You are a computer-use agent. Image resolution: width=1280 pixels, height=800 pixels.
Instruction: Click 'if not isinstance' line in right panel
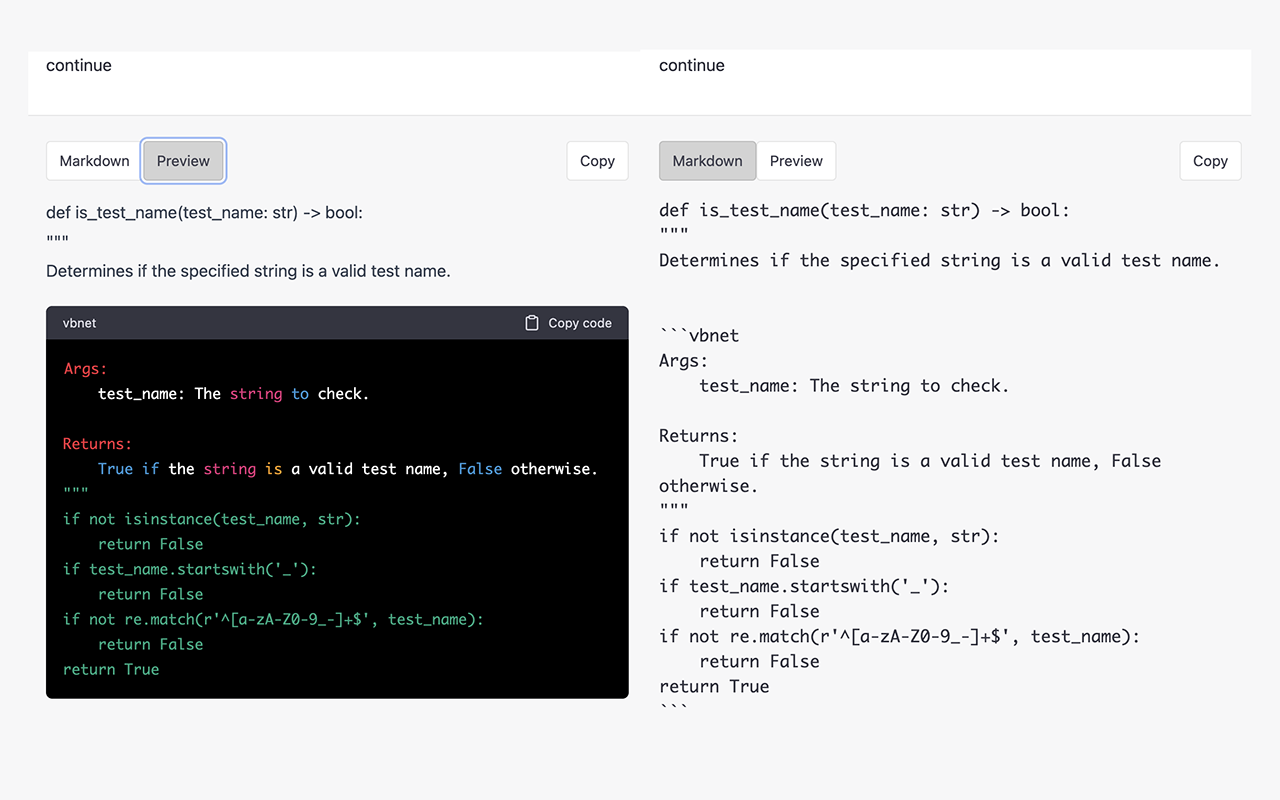829,536
